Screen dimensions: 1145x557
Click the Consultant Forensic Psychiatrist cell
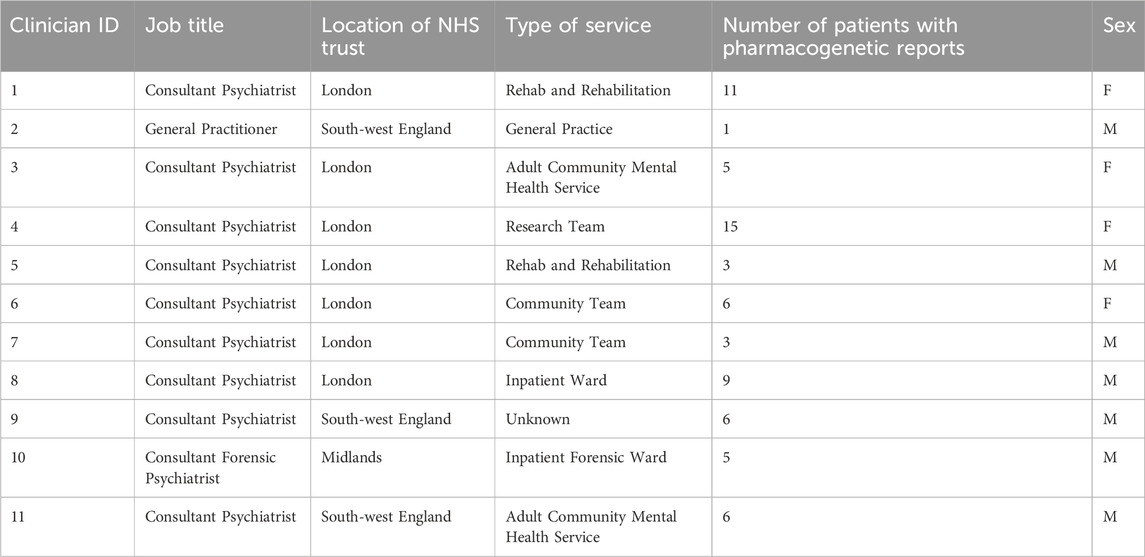[210, 467]
